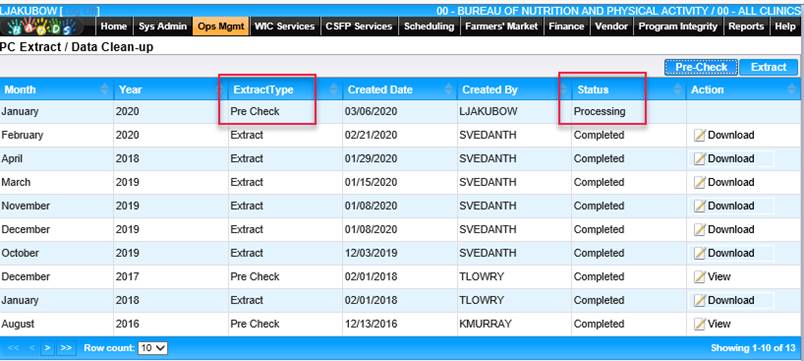Open the CSFP Services menu

pyautogui.click(x=358, y=27)
